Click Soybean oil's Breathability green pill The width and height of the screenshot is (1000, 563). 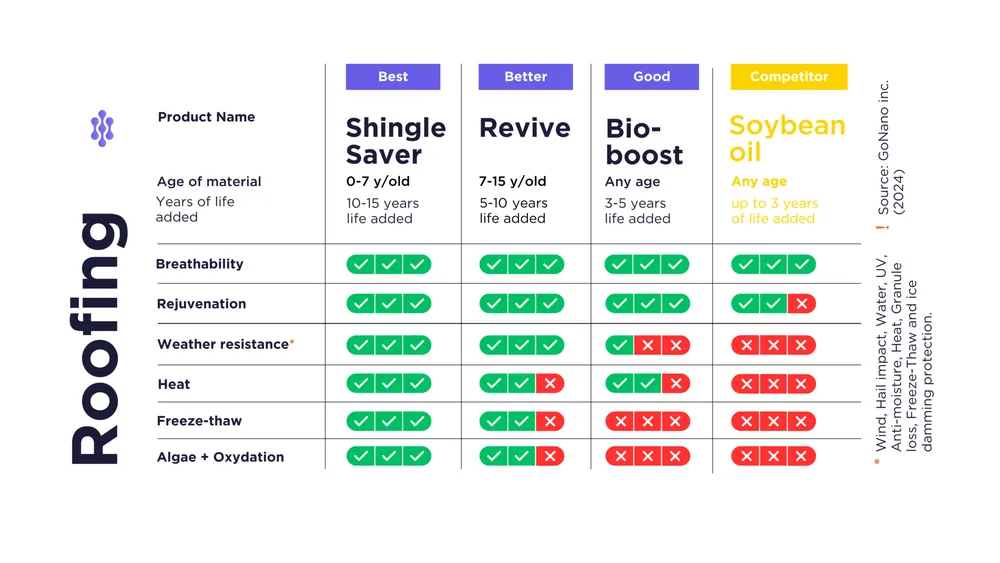pyautogui.click(x=773, y=265)
